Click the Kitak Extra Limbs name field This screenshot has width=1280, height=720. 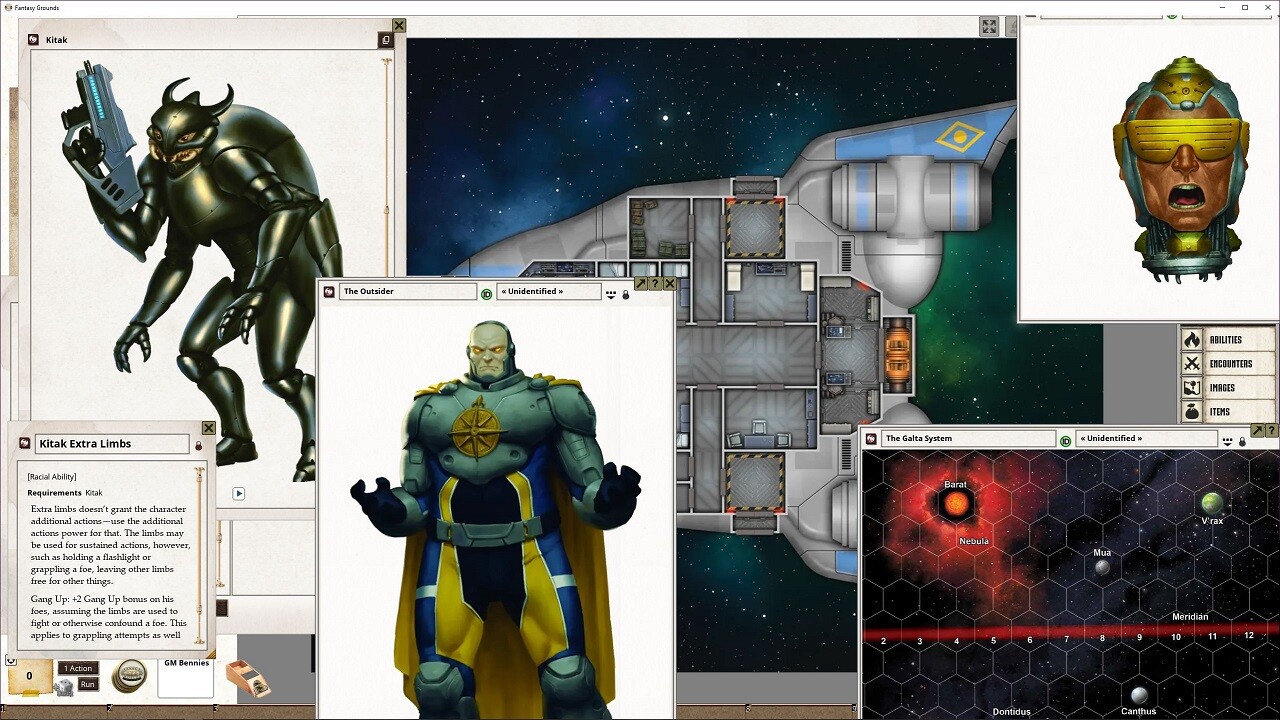point(111,444)
